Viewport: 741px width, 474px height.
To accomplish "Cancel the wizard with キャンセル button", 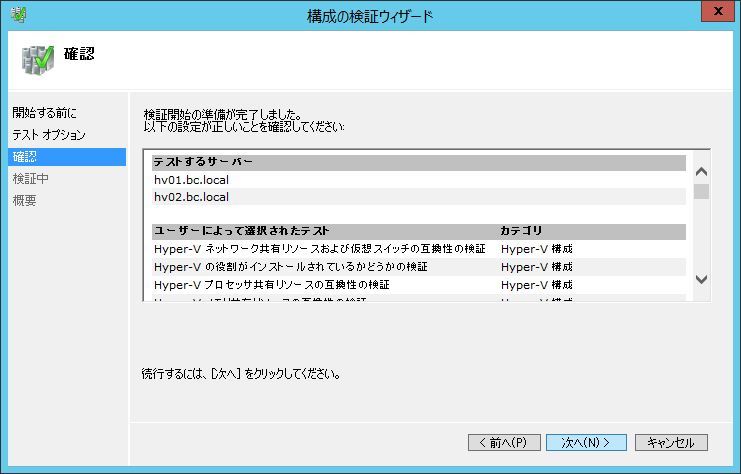I will [671, 442].
